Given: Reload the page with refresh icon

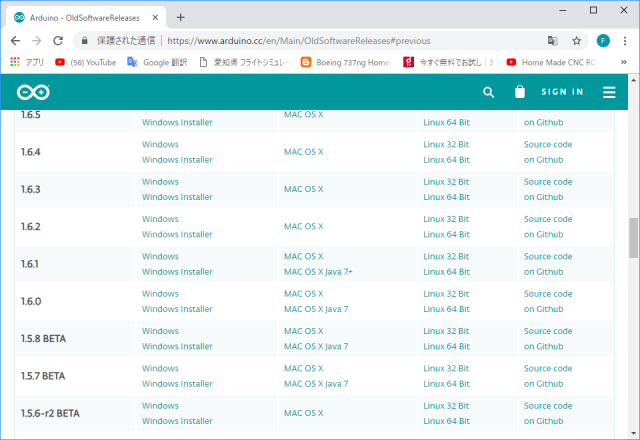Looking at the screenshot, I should [58, 41].
